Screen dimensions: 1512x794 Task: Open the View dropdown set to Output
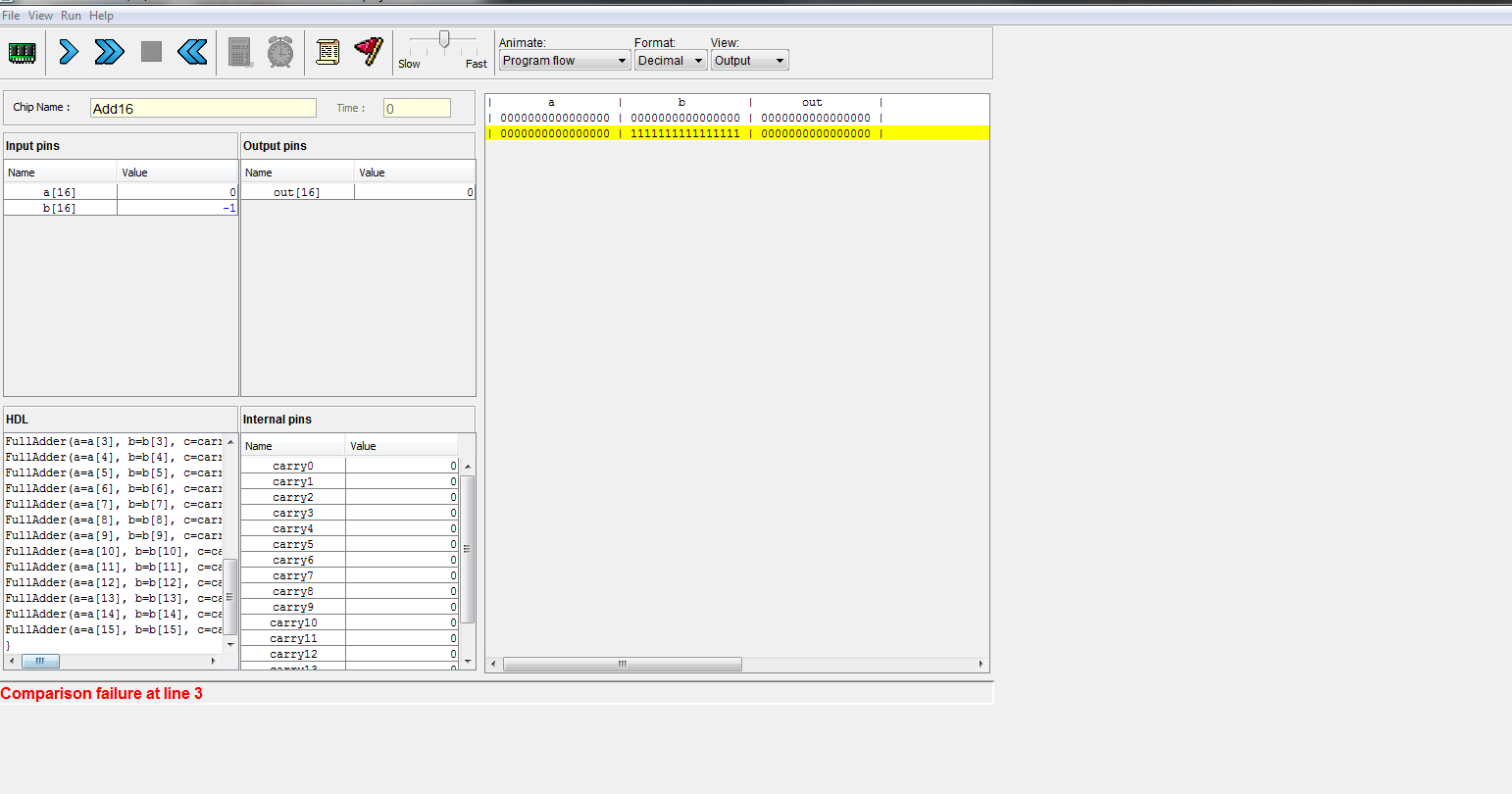pyautogui.click(x=749, y=61)
